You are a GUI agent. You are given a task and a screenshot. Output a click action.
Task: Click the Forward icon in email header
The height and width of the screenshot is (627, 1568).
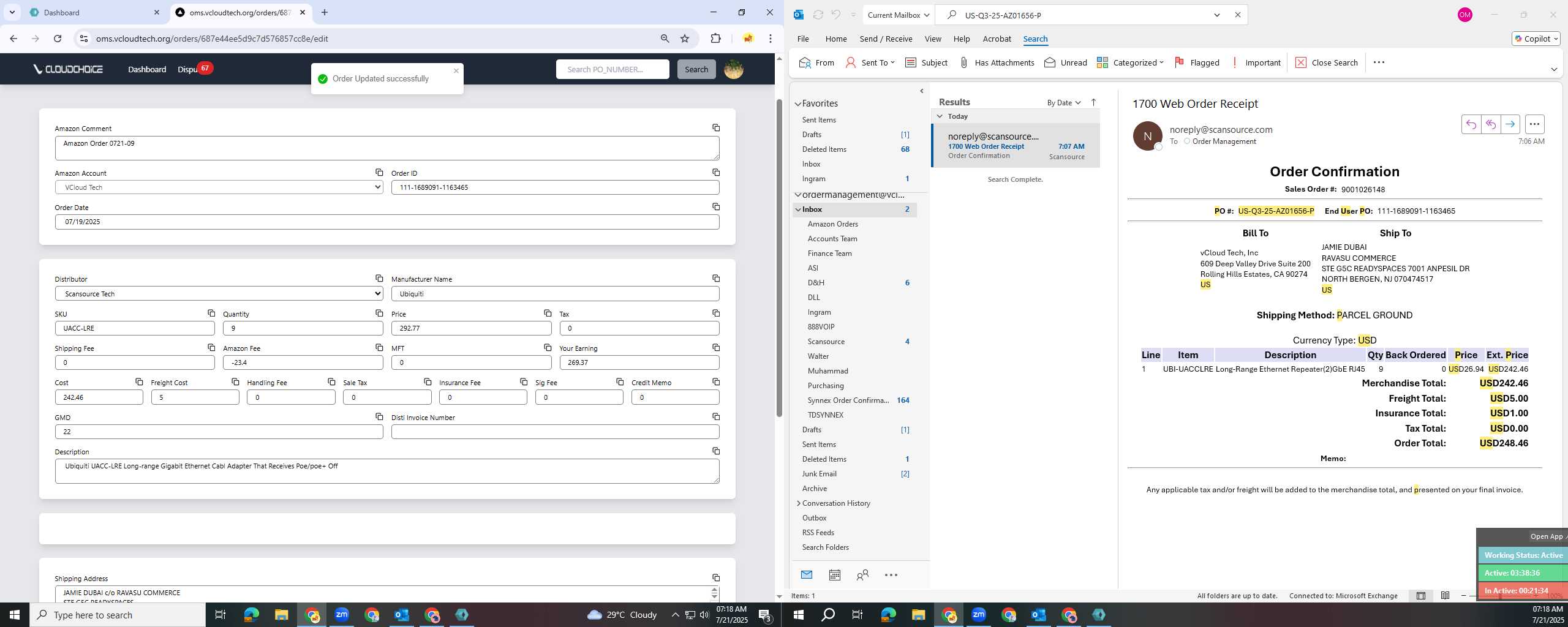click(1510, 124)
